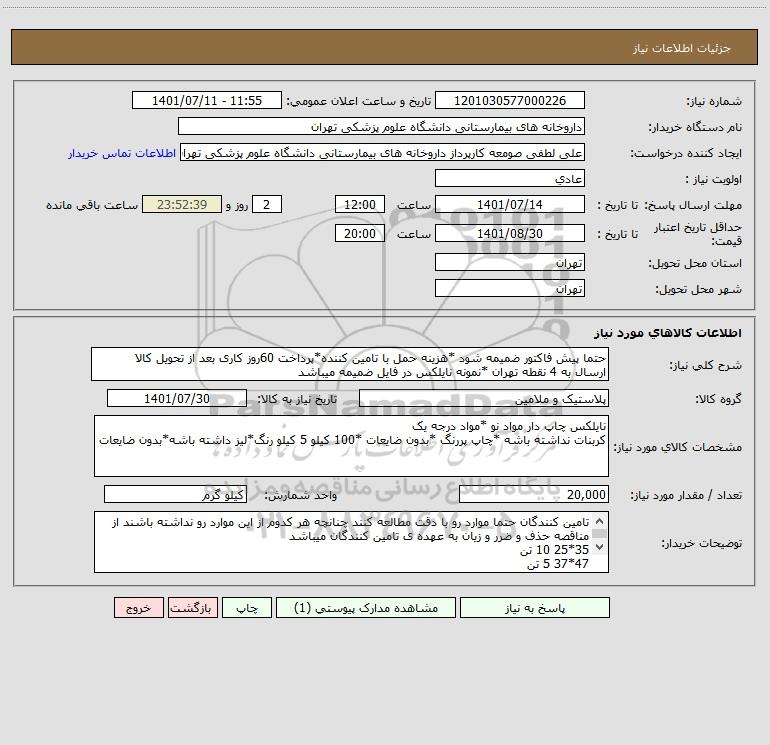
Task: Click the deadline time field 12:00
Action: 359,204
